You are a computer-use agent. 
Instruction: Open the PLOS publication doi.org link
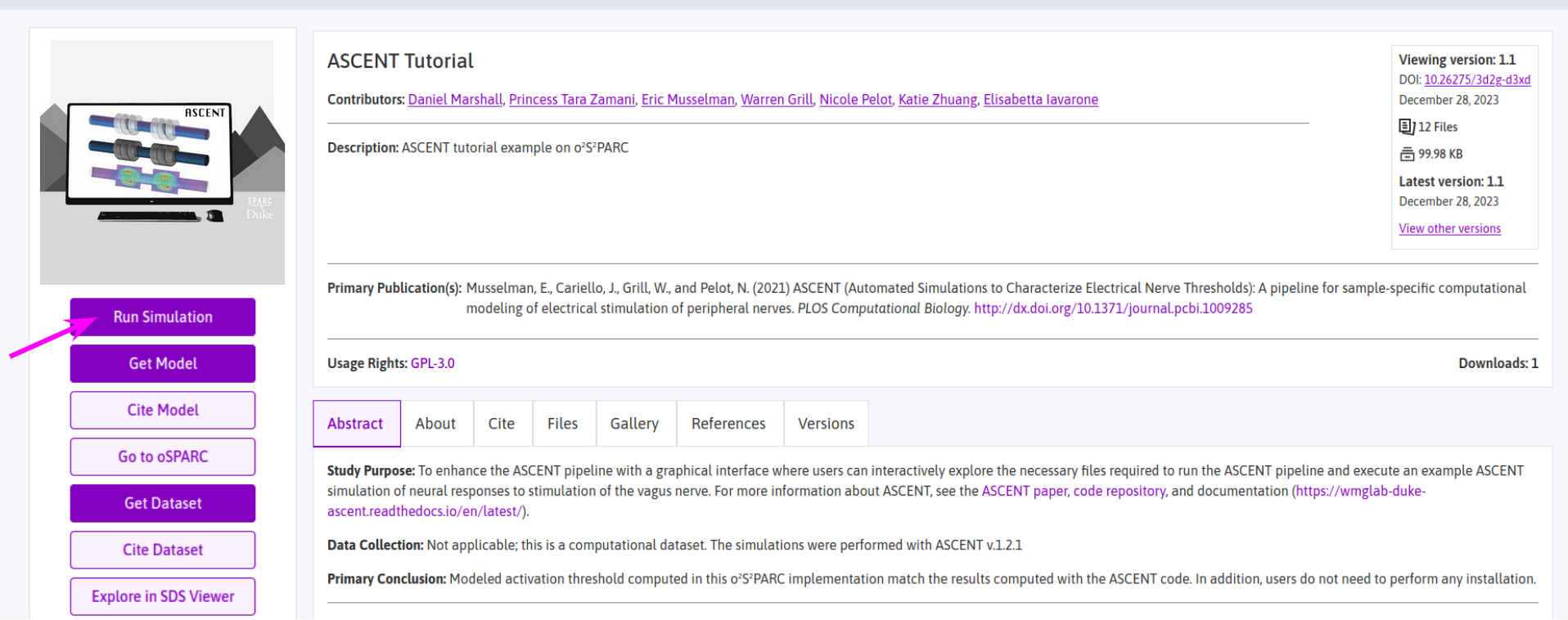[1113, 308]
